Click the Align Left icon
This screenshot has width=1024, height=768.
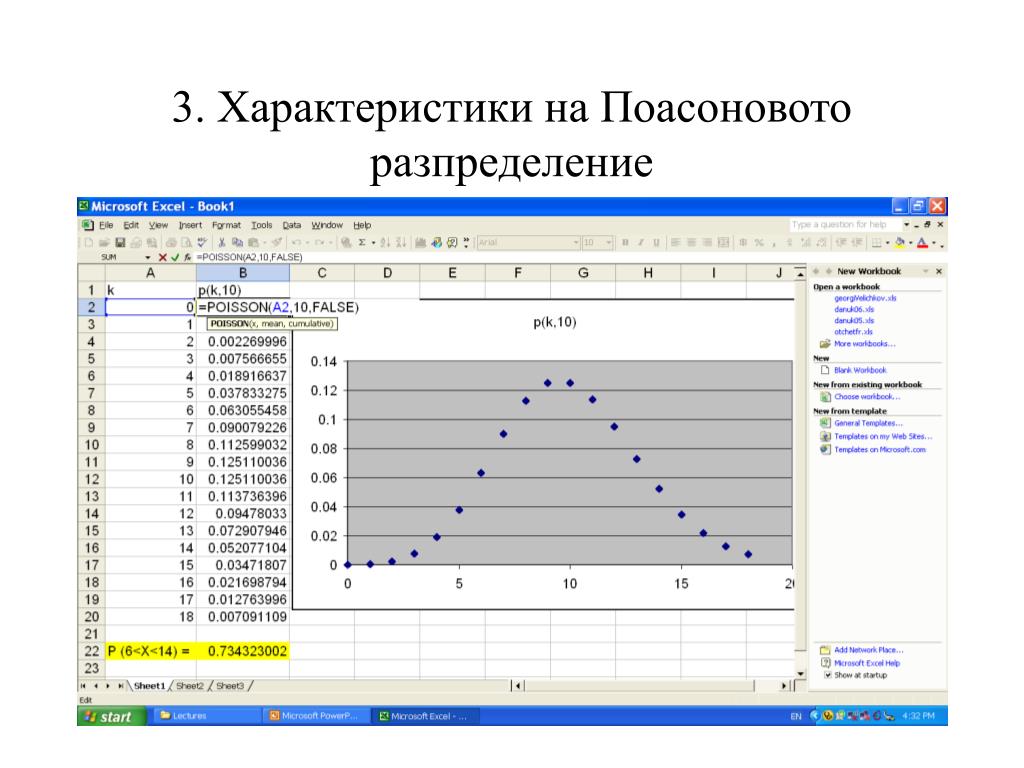click(675, 242)
